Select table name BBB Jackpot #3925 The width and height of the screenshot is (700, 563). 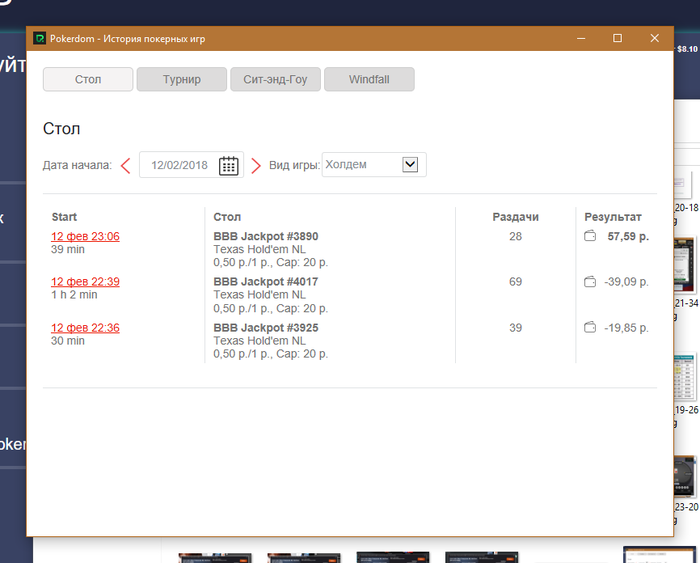coord(266,328)
